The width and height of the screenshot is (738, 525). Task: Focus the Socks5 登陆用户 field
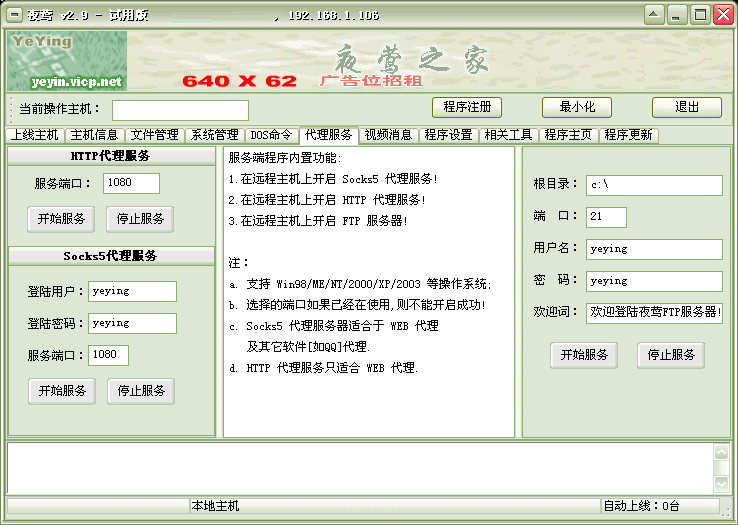[x=132, y=291]
